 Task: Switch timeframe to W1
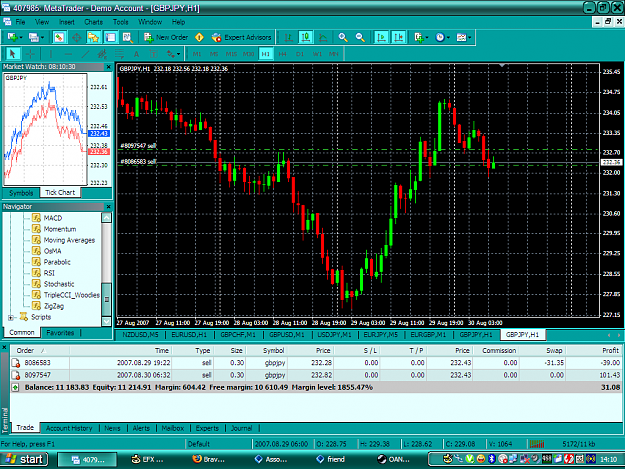[317, 54]
